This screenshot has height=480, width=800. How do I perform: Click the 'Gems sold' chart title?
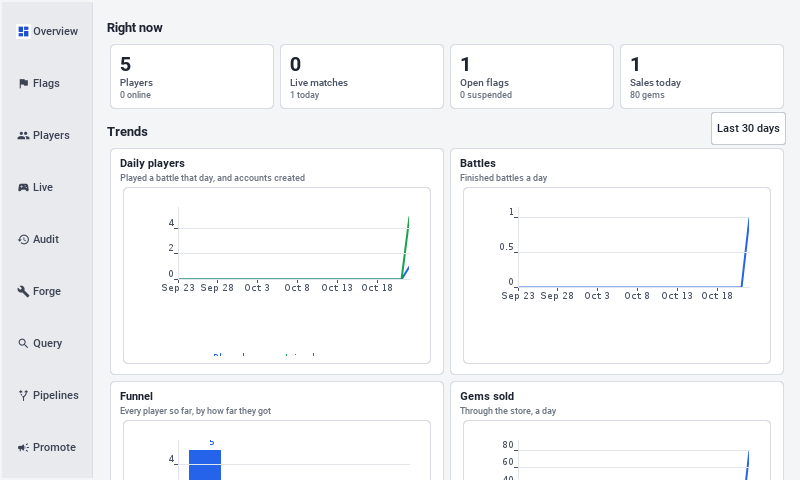point(487,396)
